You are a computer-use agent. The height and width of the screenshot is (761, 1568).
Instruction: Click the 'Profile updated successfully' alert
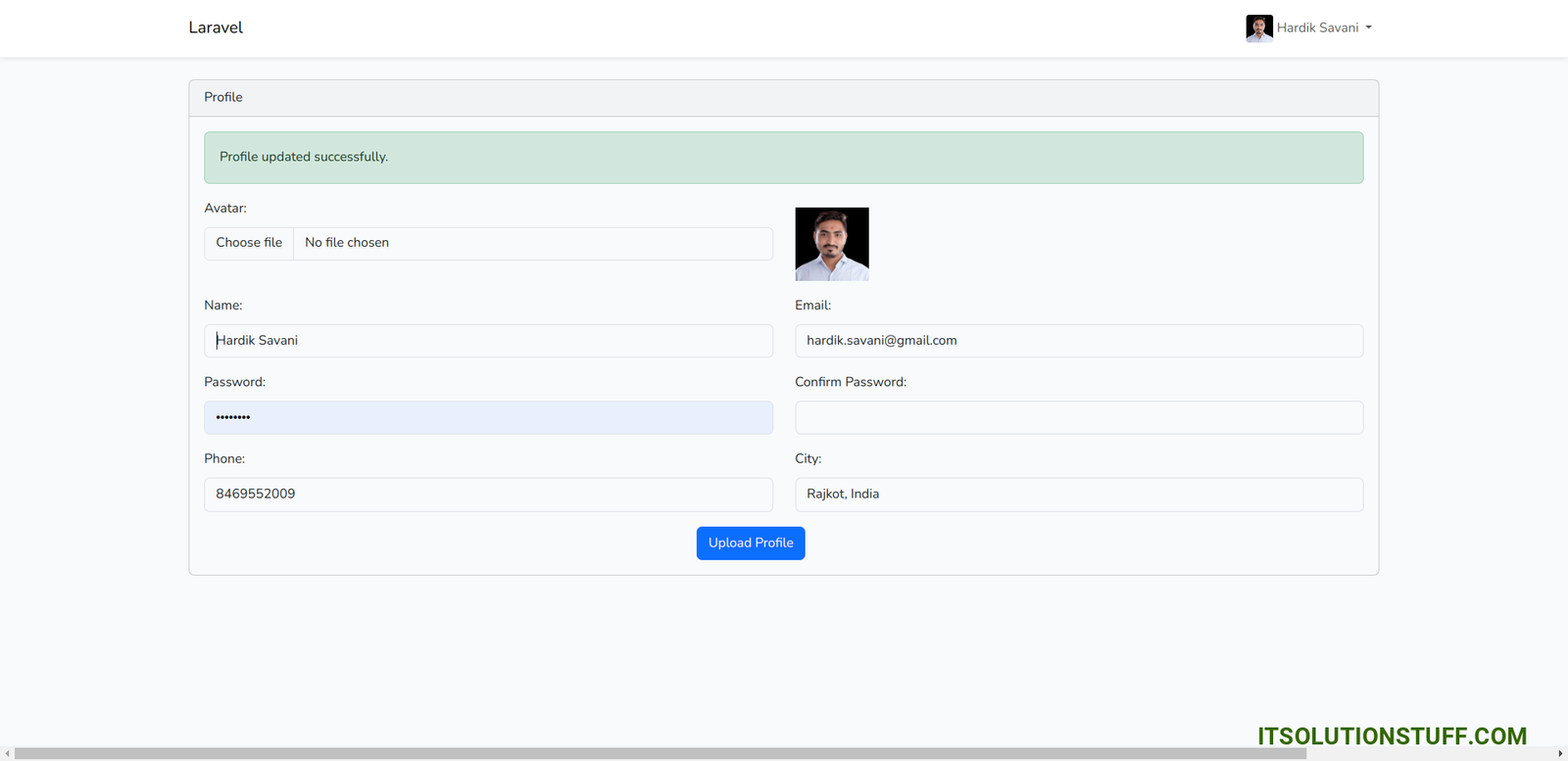click(x=783, y=158)
